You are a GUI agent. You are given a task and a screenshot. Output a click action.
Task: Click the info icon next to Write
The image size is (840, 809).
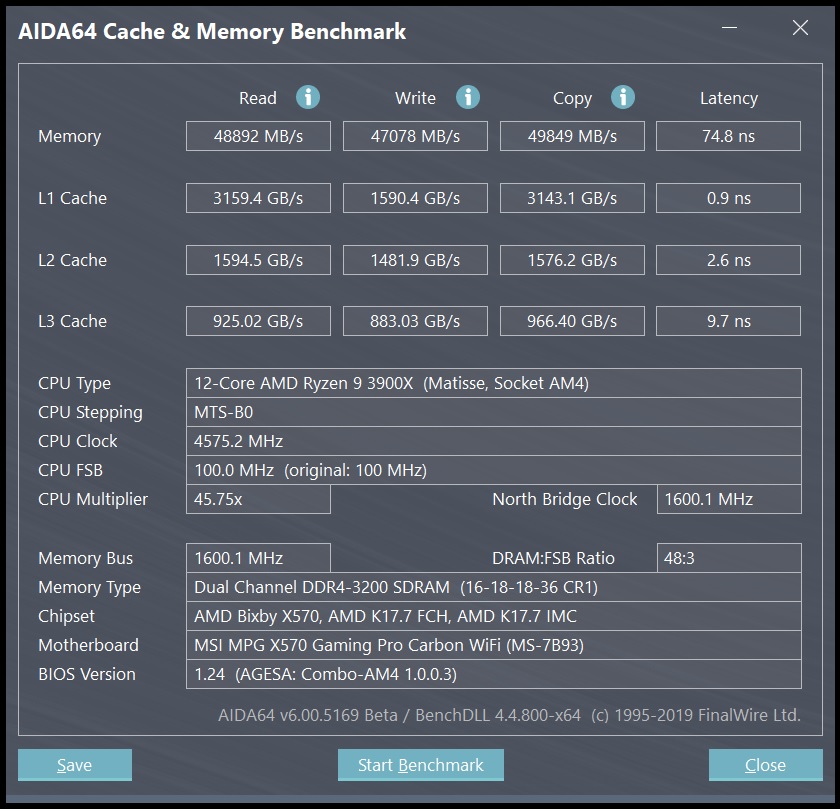tap(467, 97)
